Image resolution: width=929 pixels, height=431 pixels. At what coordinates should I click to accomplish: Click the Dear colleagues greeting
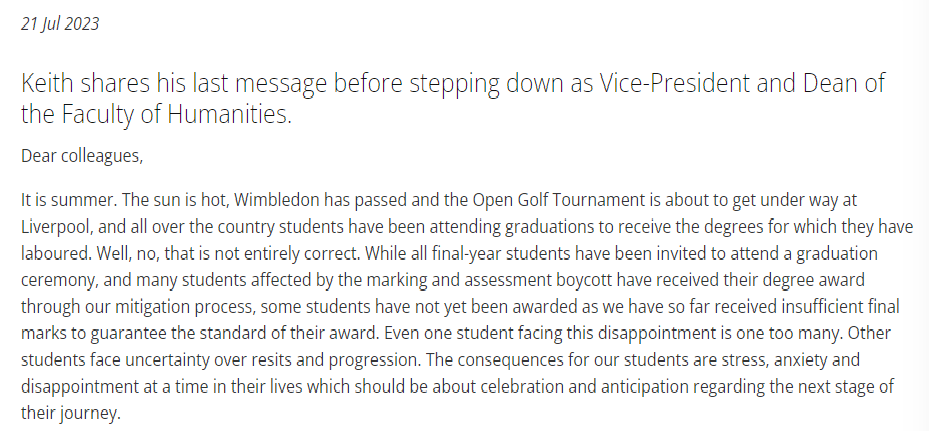pos(82,156)
